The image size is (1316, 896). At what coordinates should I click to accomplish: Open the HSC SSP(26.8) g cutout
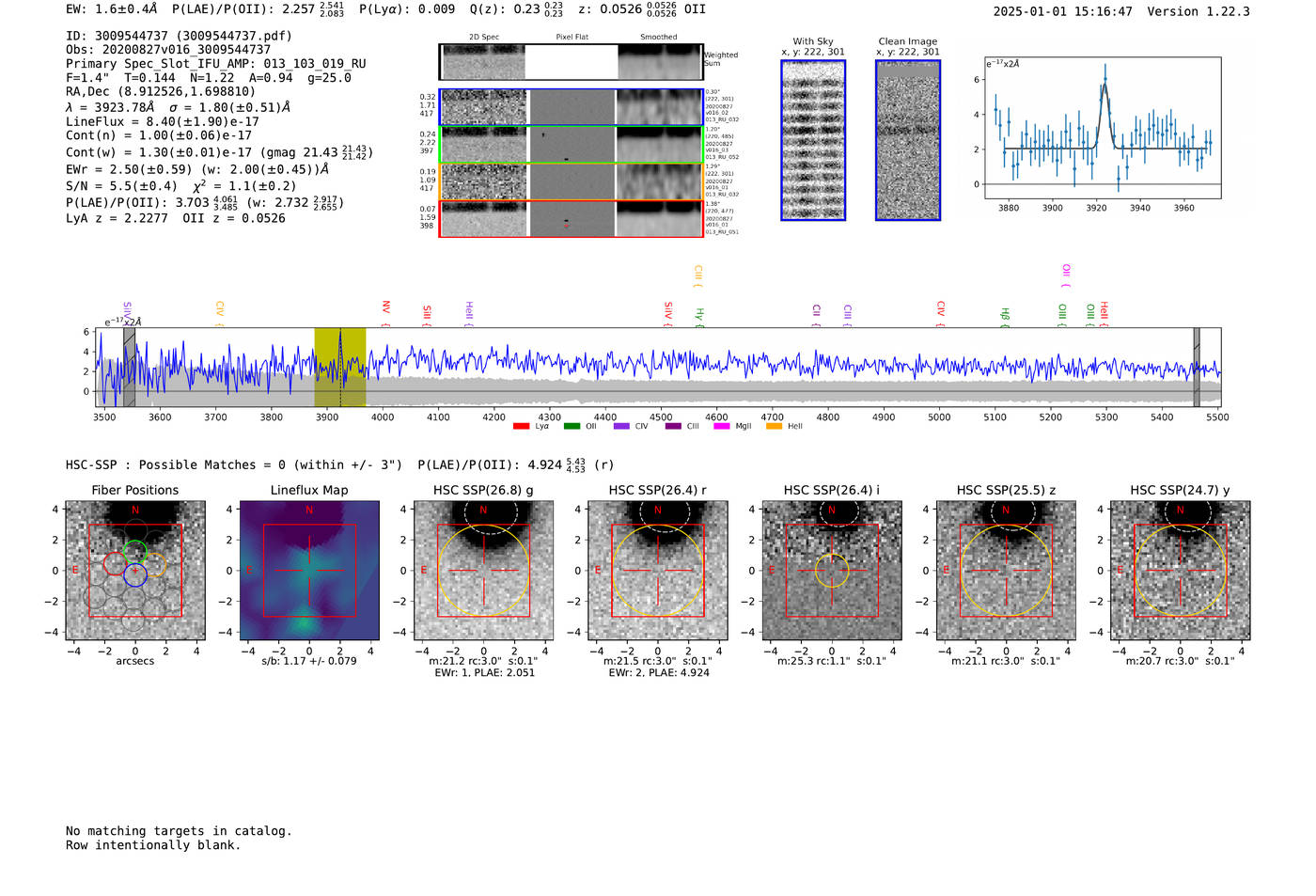484,570
